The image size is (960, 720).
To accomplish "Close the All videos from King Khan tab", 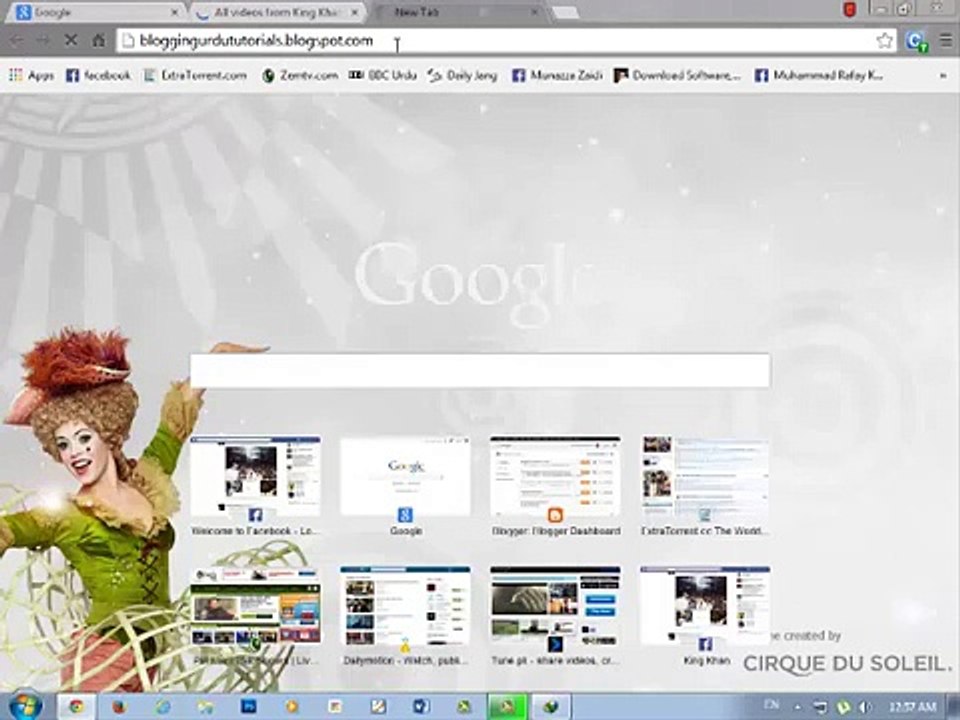I will click(354, 12).
